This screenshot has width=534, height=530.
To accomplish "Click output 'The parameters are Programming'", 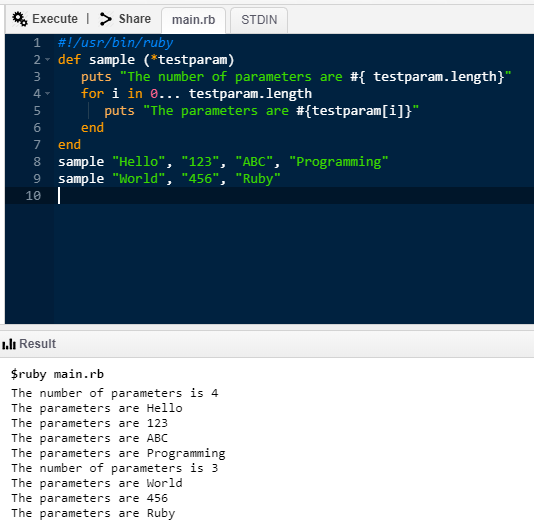I will pos(118,453).
